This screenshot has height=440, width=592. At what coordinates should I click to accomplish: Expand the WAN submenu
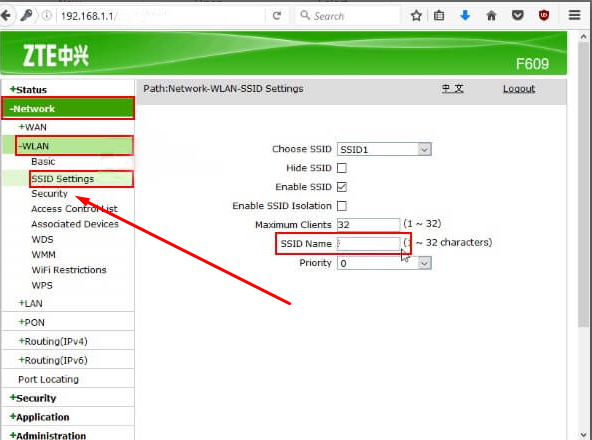coord(33,127)
